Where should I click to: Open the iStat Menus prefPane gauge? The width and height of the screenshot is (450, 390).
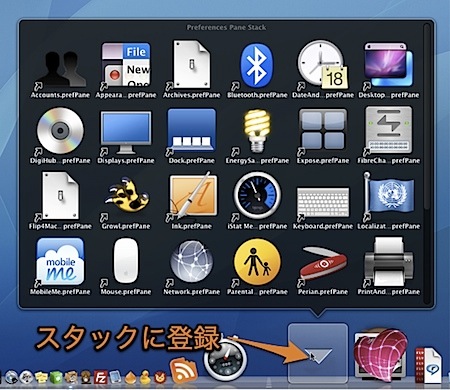point(257,196)
